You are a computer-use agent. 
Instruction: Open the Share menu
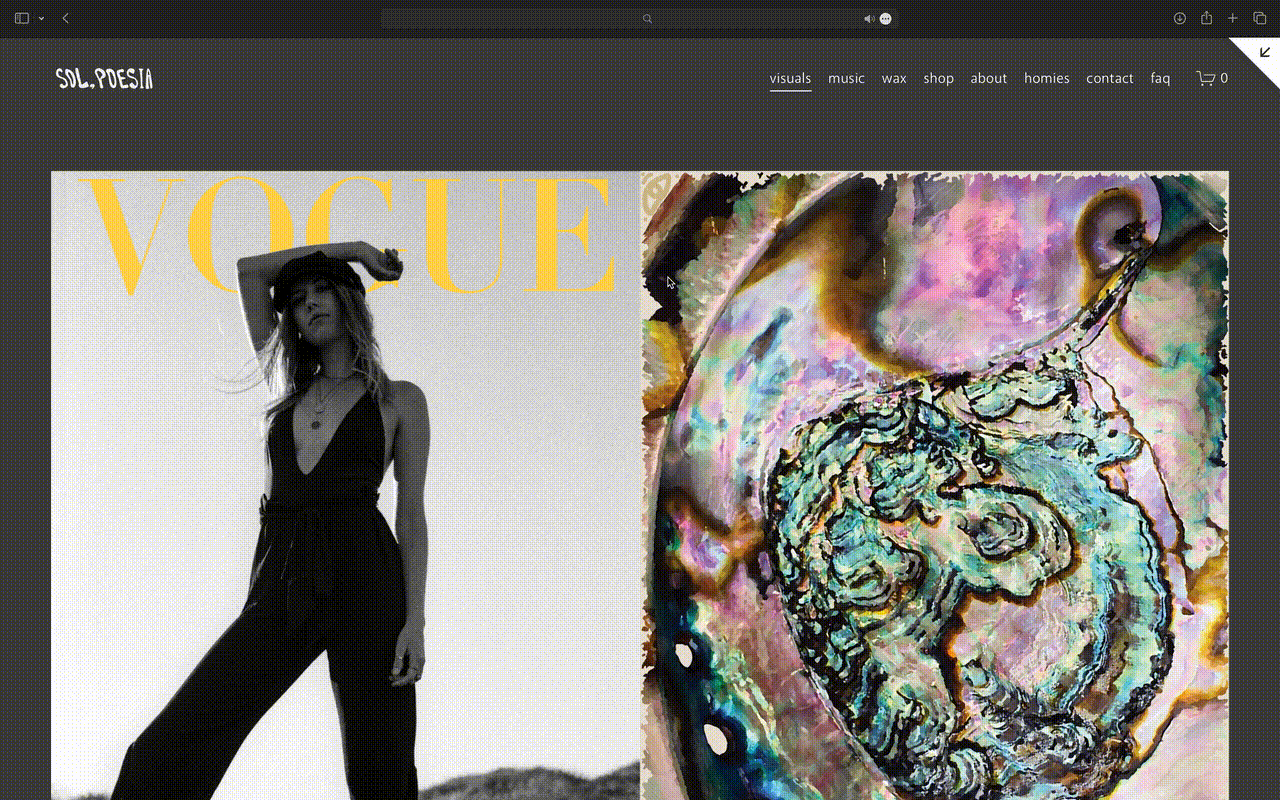pos(1207,18)
